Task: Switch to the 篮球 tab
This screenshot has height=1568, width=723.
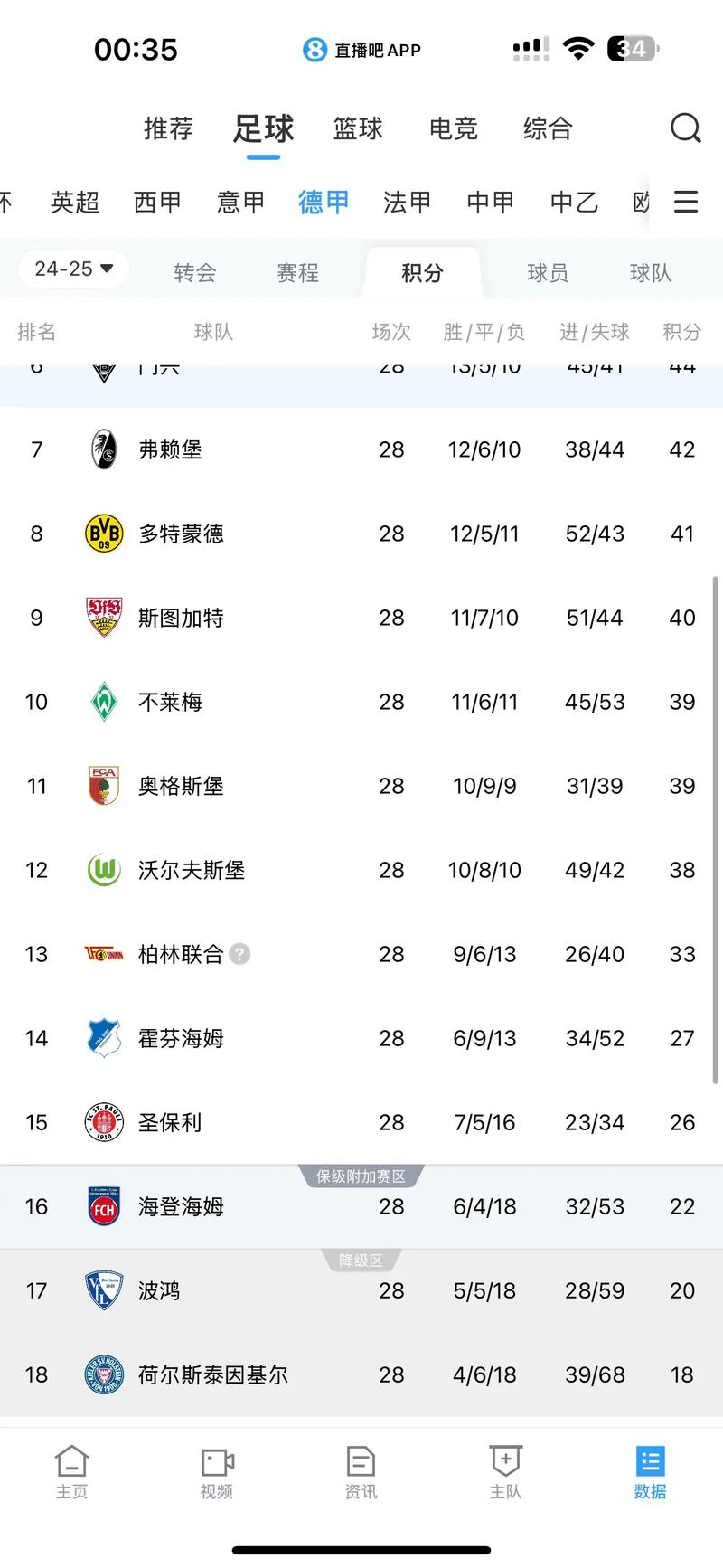Action: click(x=358, y=128)
